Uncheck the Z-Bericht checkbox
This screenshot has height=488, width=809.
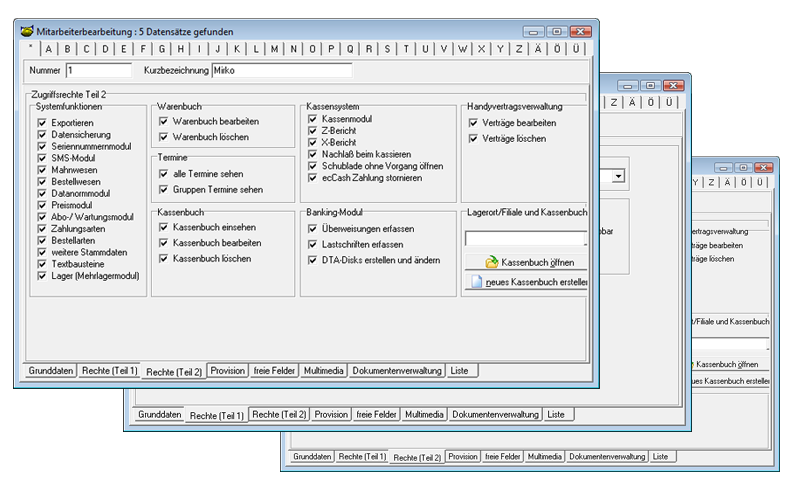pos(312,131)
